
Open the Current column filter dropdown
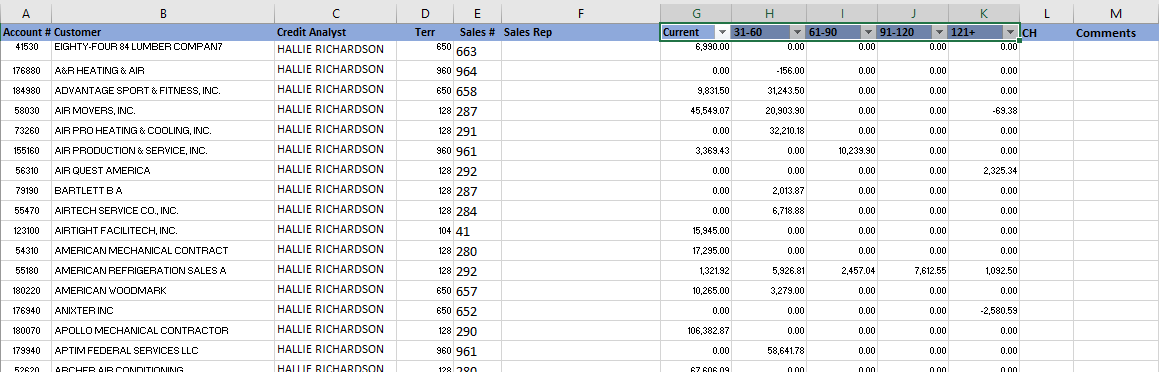click(x=722, y=33)
